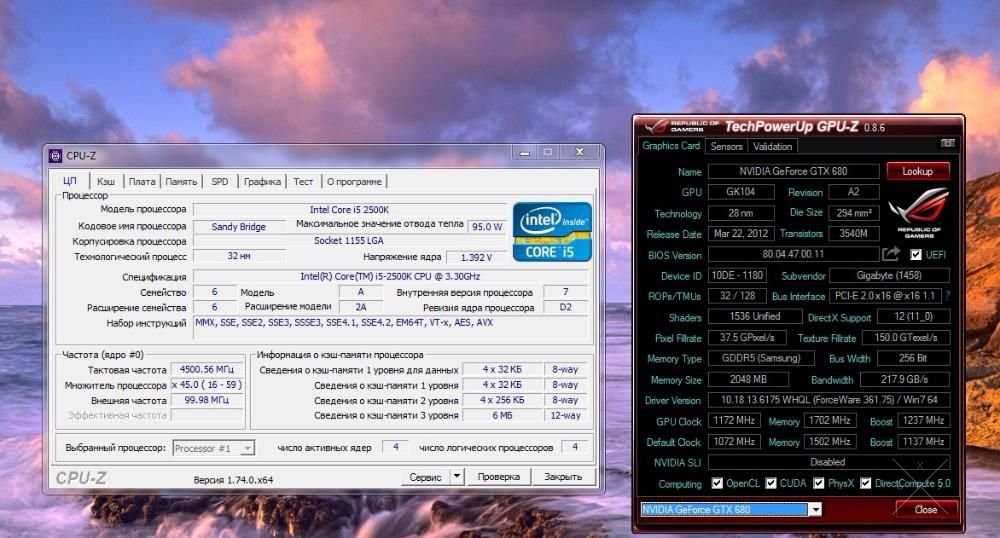Click the Сервис button in CPU-Z
The width and height of the screenshot is (1000, 538).
click(425, 476)
